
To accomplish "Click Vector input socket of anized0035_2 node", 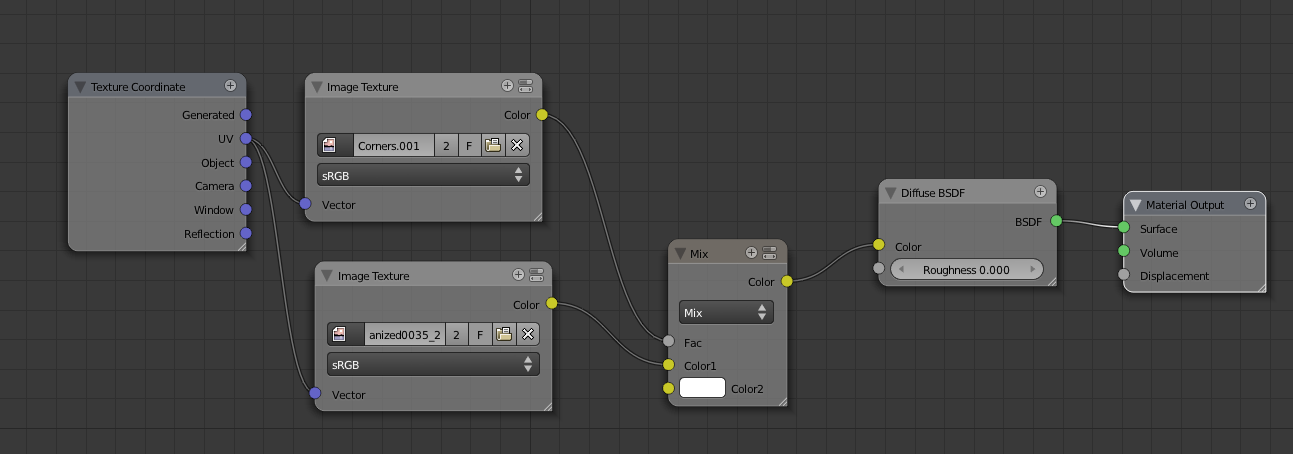I will pyautogui.click(x=315, y=394).
